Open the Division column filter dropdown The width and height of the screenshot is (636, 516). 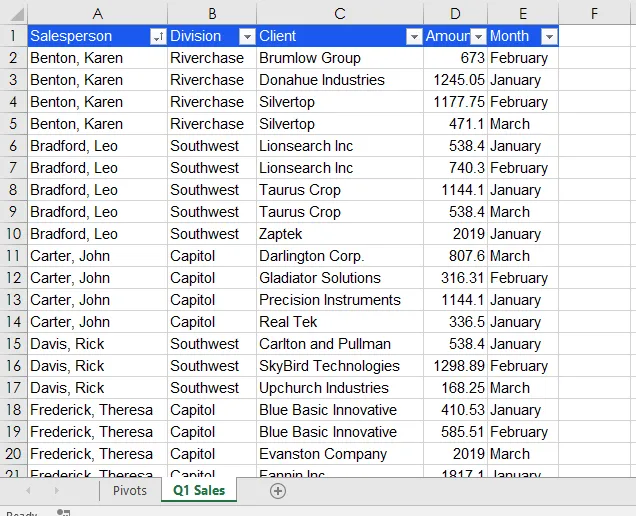(x=247, y=37)
